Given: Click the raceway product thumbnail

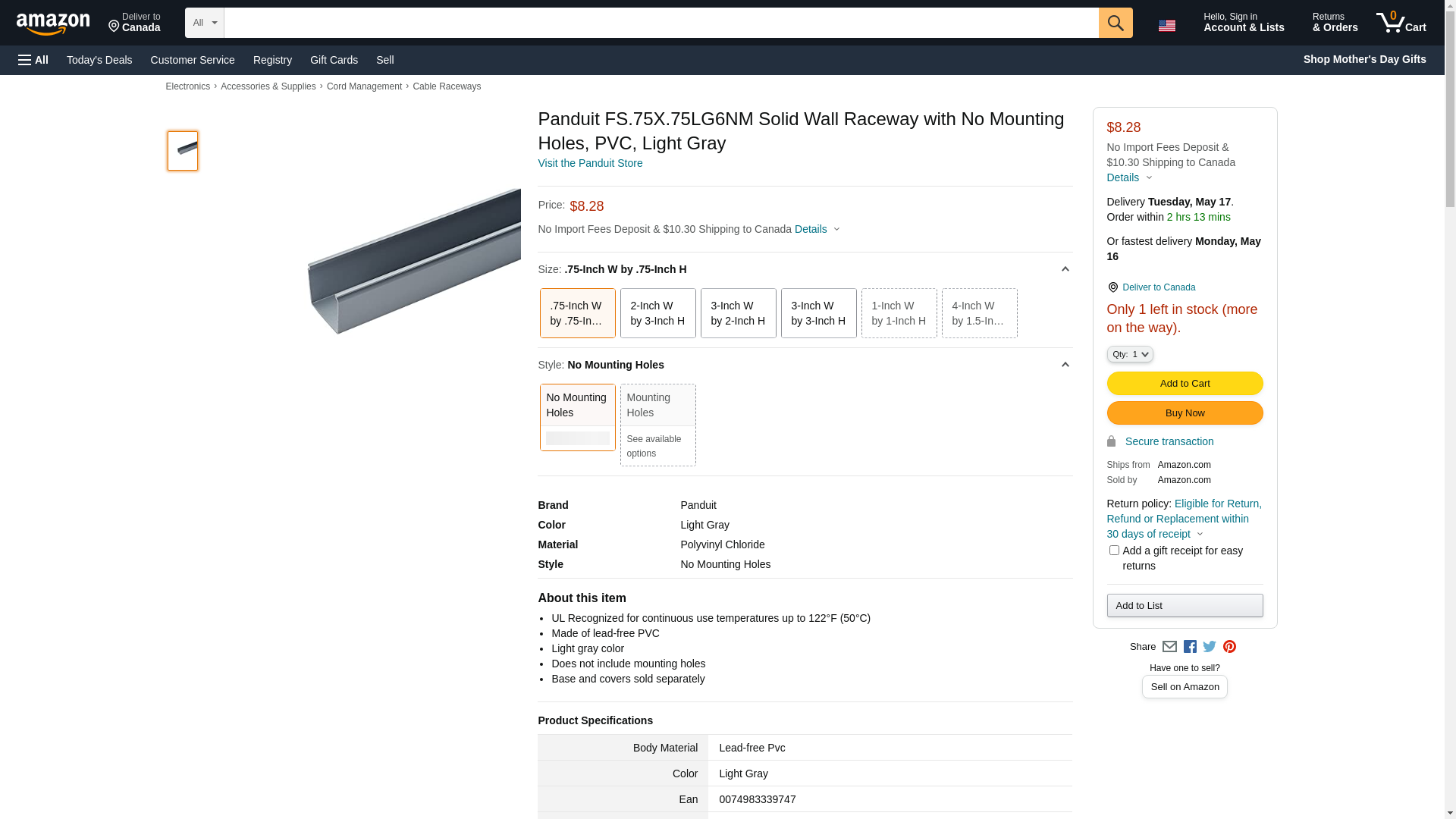Looking at the screenshot, I should click(183, 150).
